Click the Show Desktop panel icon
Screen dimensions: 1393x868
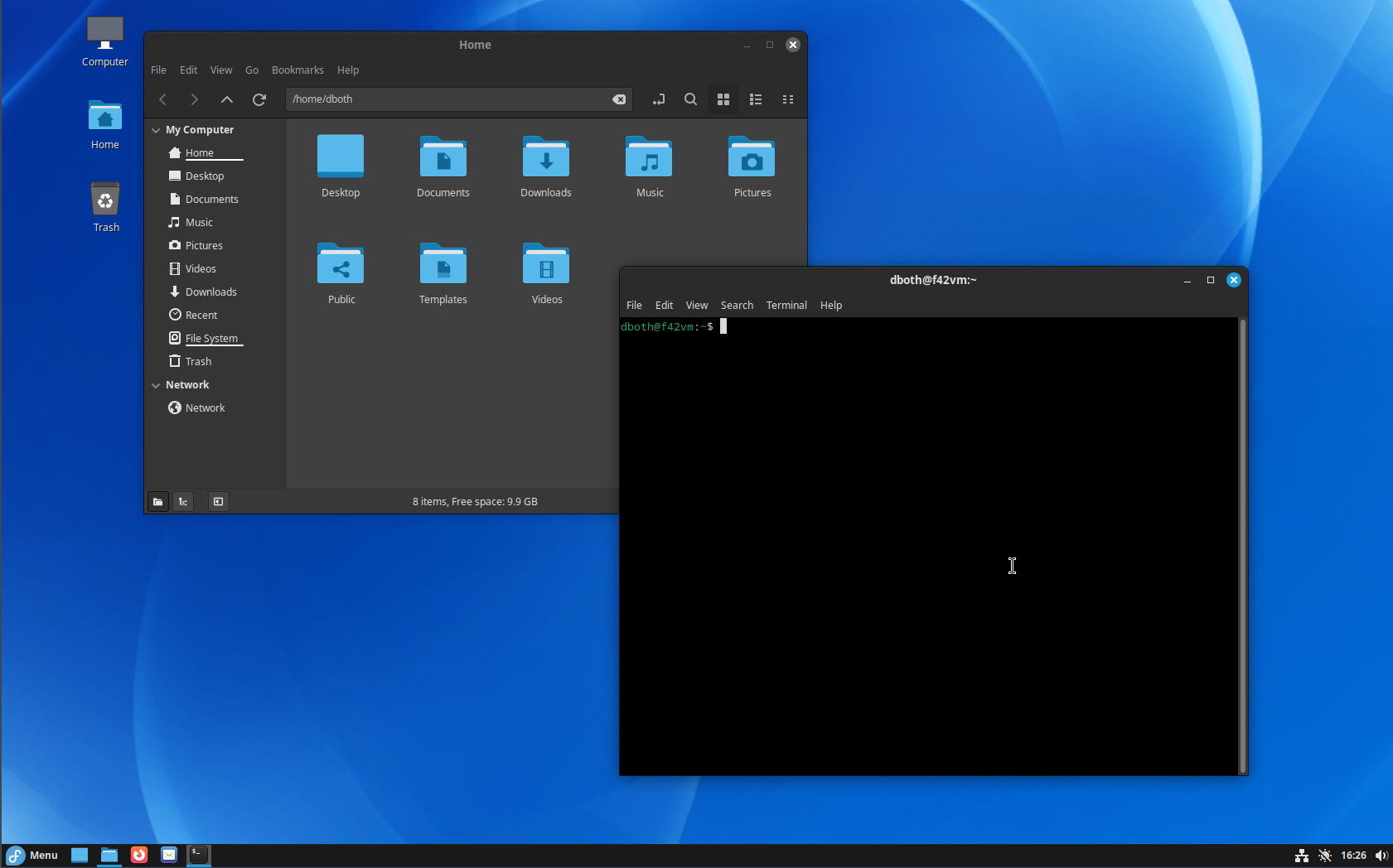[80, 856]
